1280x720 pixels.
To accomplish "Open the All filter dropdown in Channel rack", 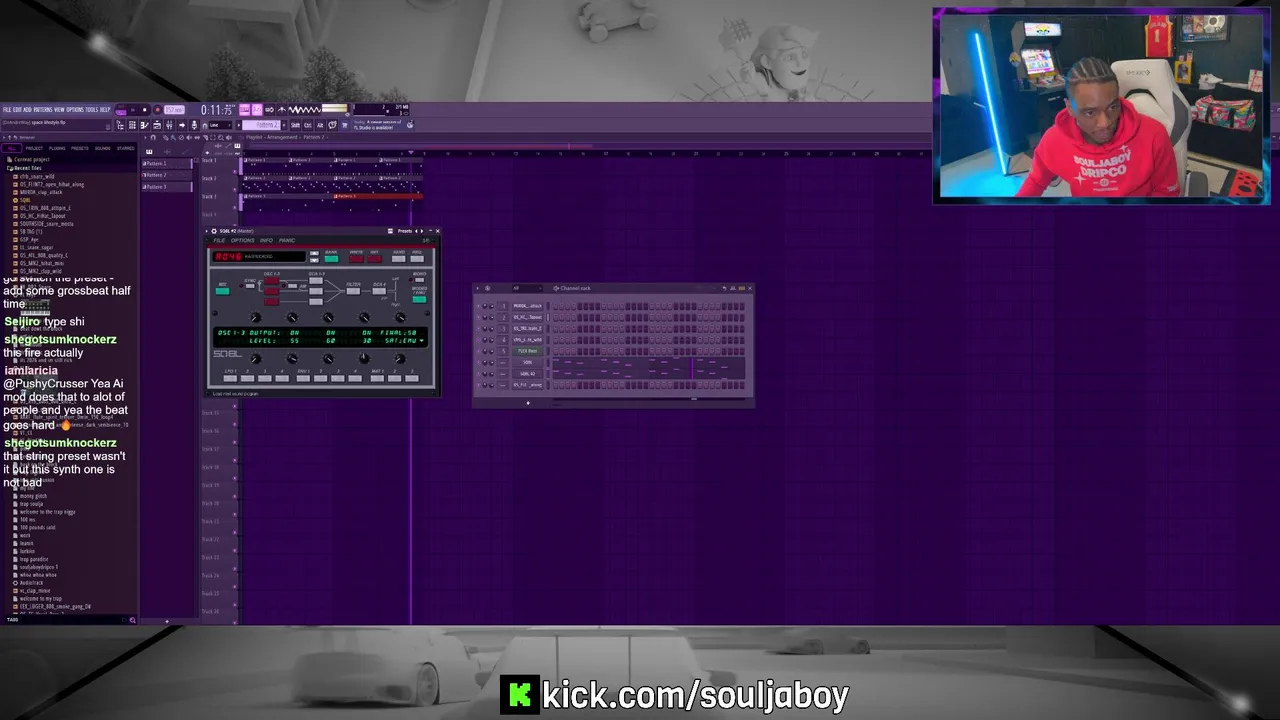I will pyautogui.click(x=527, y=288).
